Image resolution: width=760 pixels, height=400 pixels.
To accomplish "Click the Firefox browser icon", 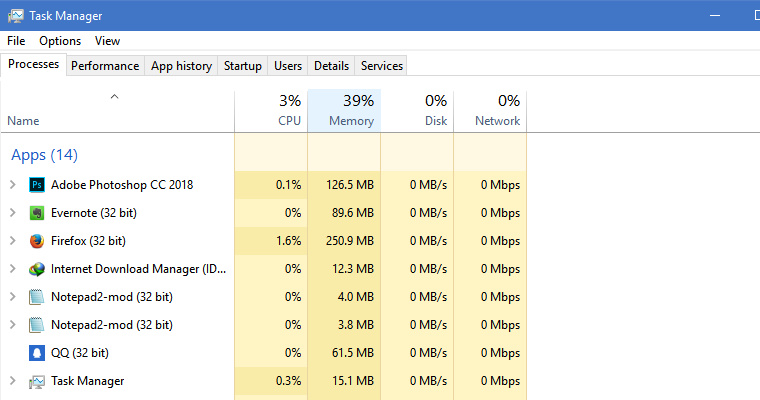I will coord(37,241).
